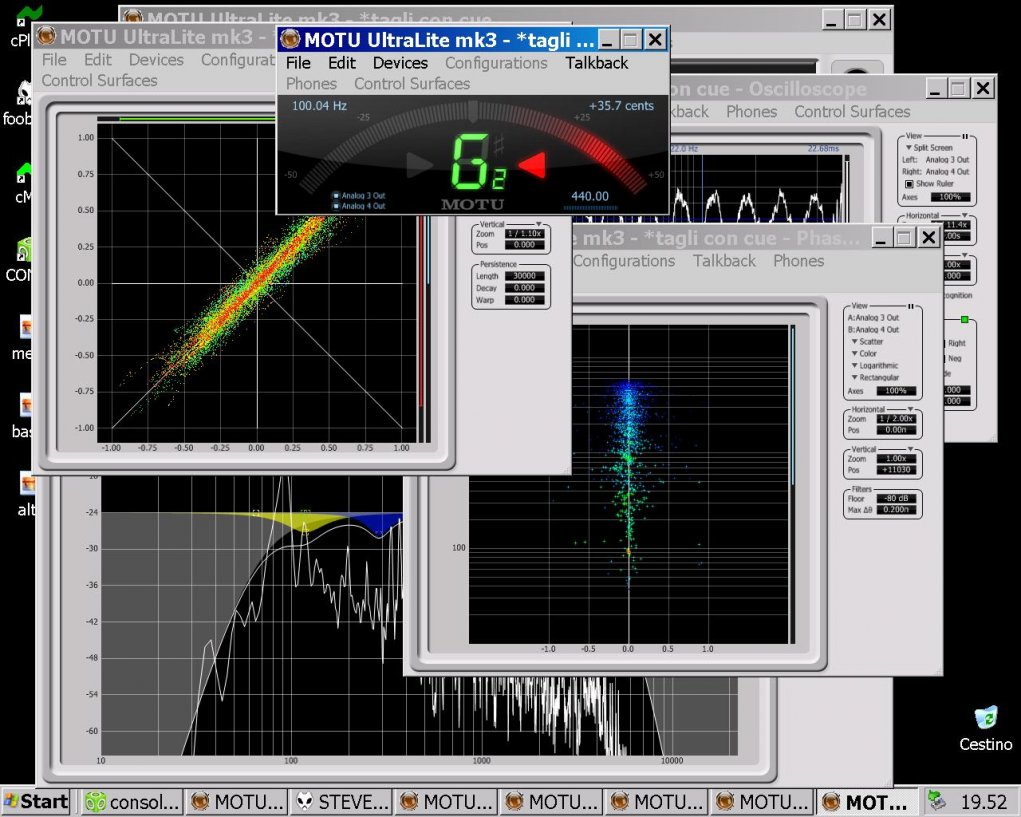Edit Filters Max Δθ 0.200π value
The width and height of the screenshot is (1021, 817).
tap(896, 510)
